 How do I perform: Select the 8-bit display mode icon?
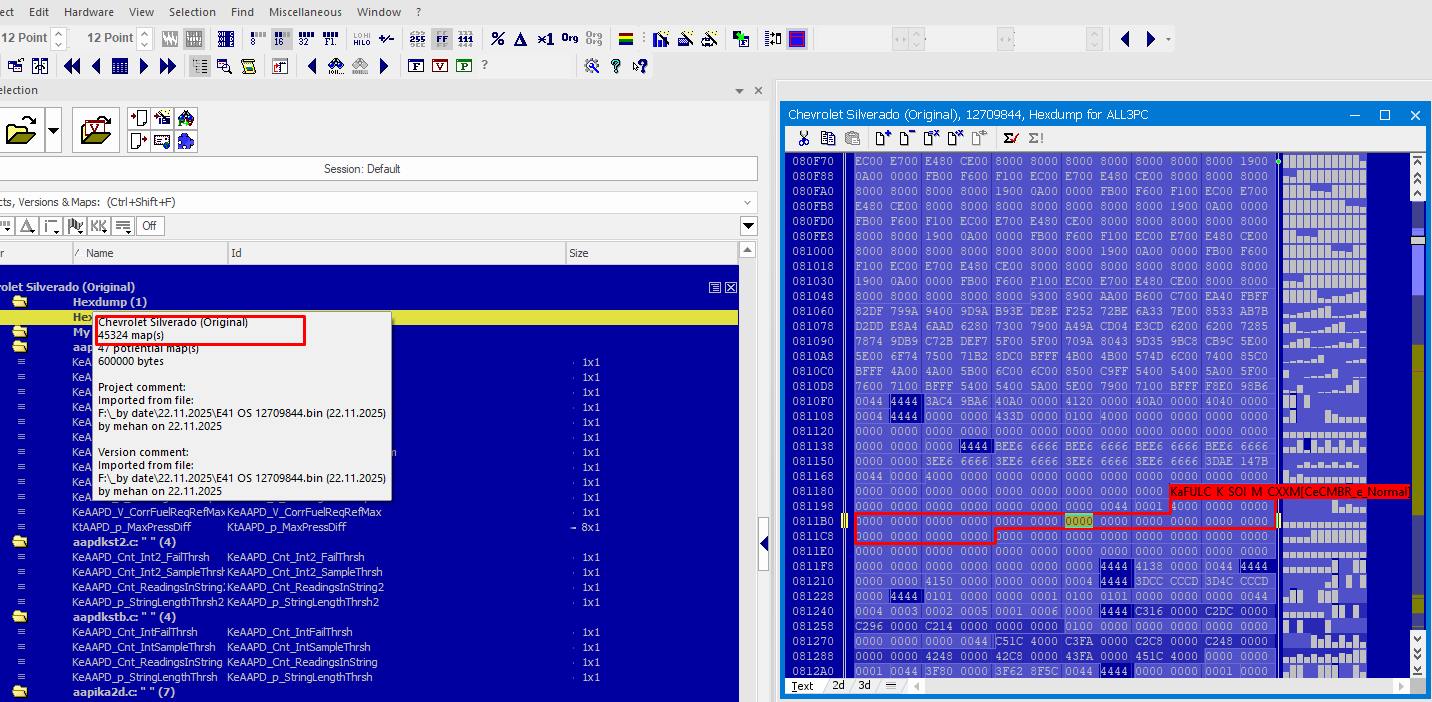coord(256,39)
